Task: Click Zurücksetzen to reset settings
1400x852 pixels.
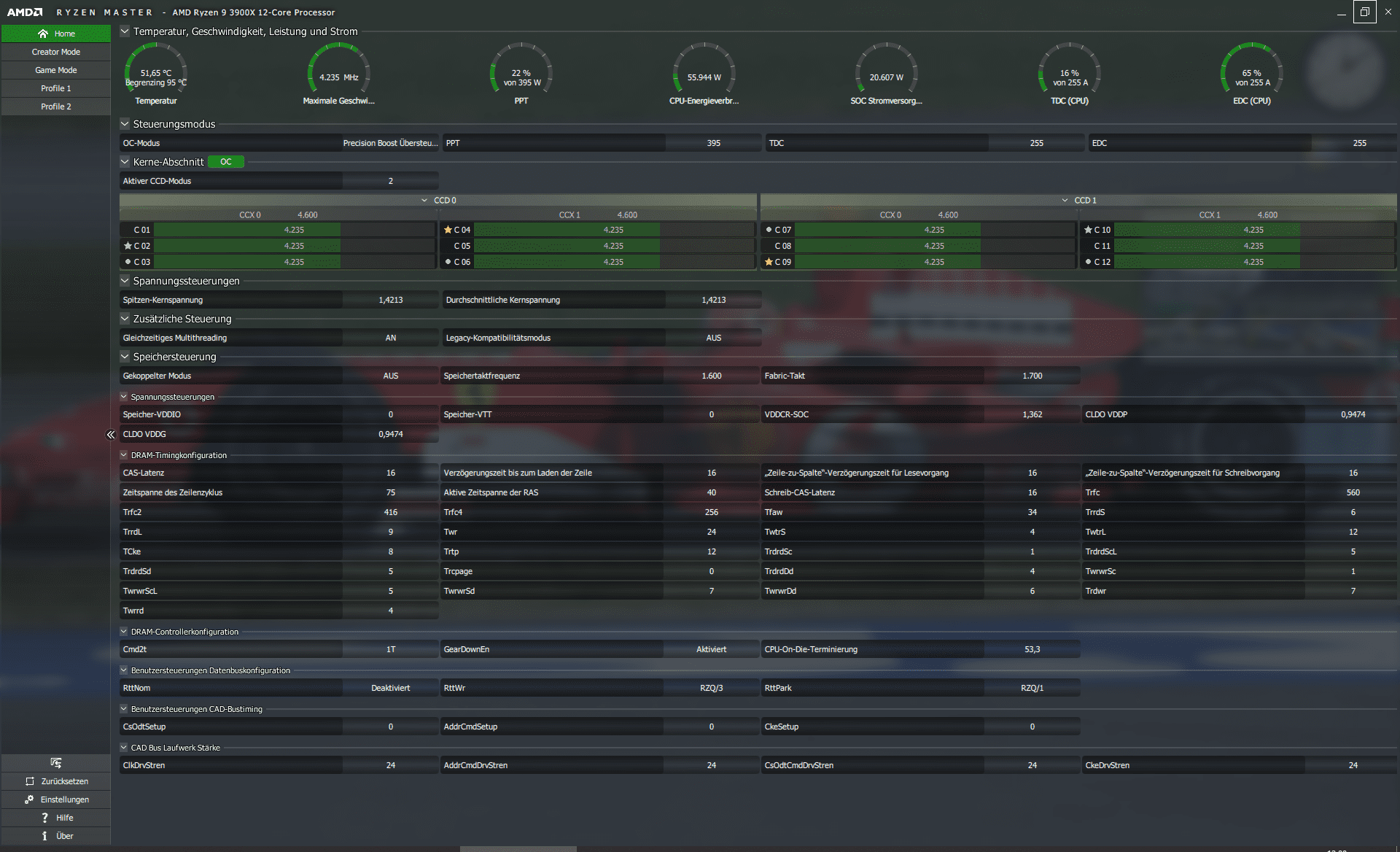Action: pos(56,781)
